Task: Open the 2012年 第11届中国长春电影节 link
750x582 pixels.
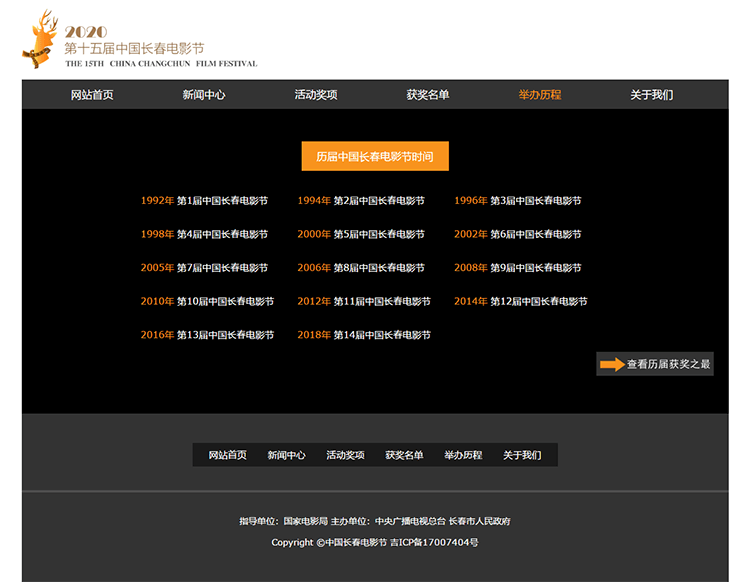Action: click(364, 301)
